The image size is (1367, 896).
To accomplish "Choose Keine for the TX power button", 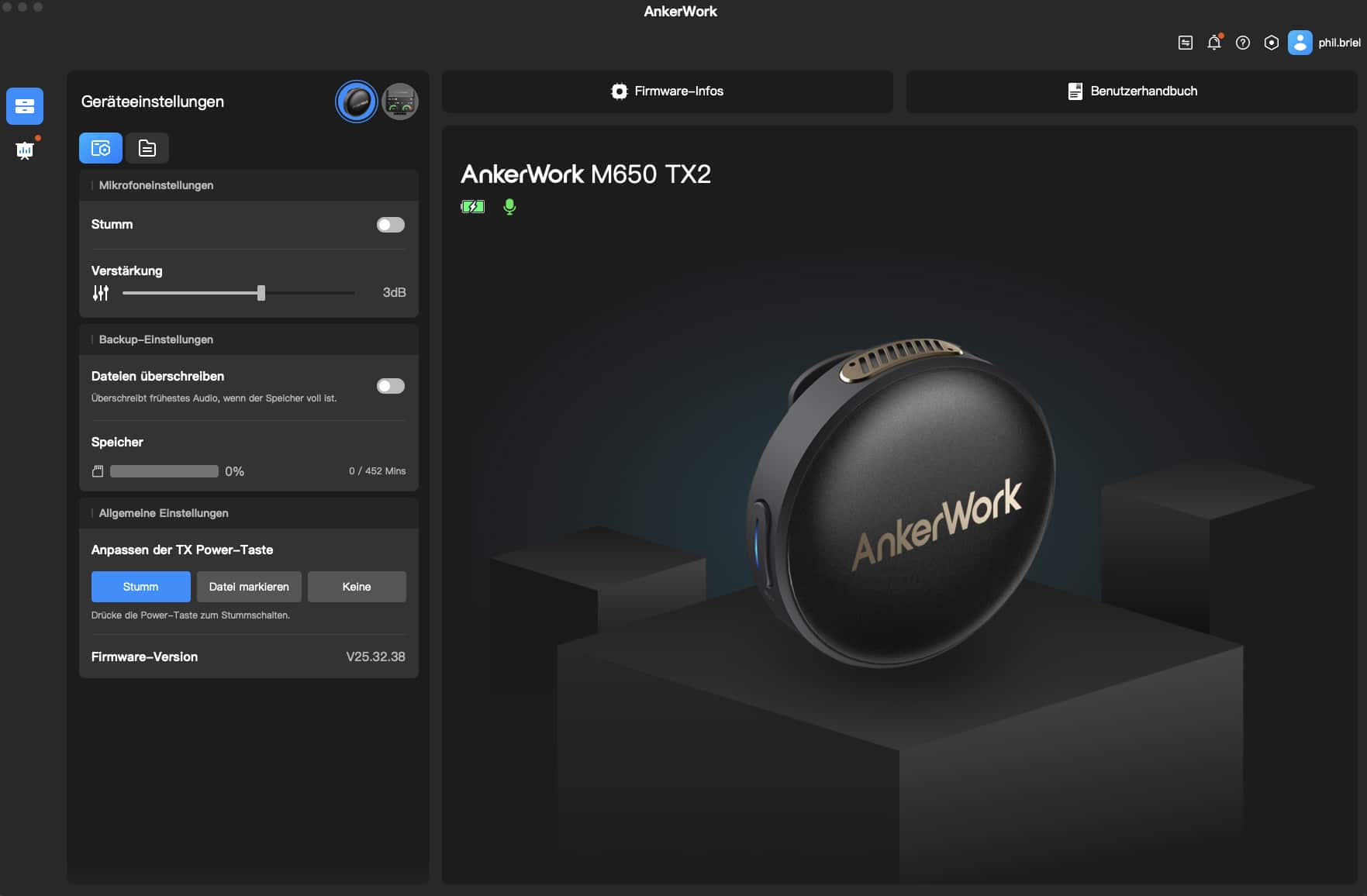I will [357, 587].
